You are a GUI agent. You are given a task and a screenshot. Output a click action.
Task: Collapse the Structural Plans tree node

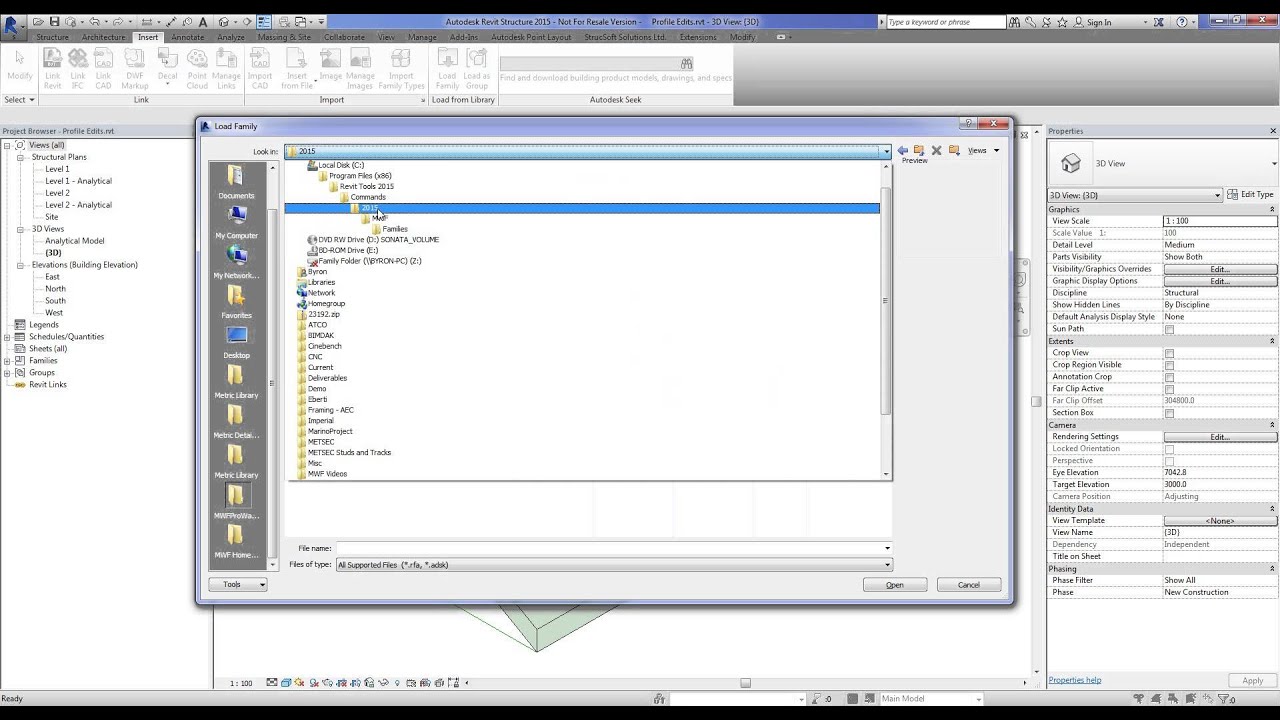click(x=20, y=157)
